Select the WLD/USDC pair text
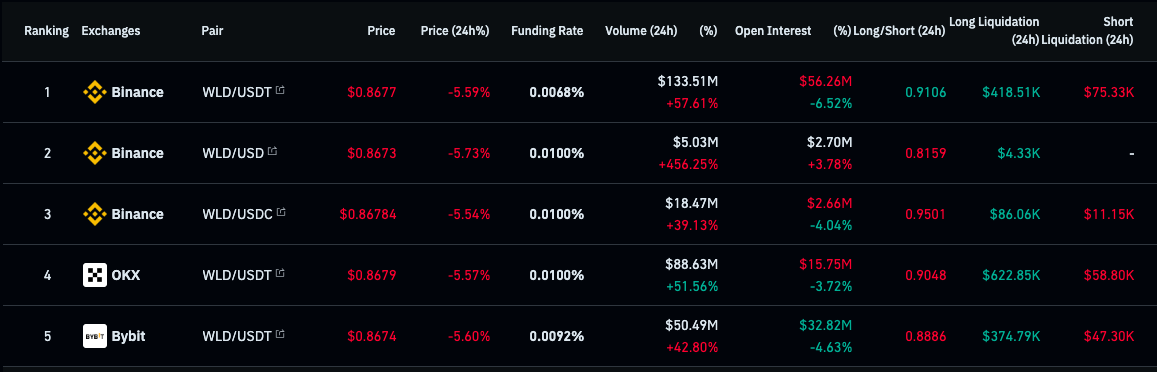Image resolution: width=1157 pixels, height=372 pixels. [237, 214]
